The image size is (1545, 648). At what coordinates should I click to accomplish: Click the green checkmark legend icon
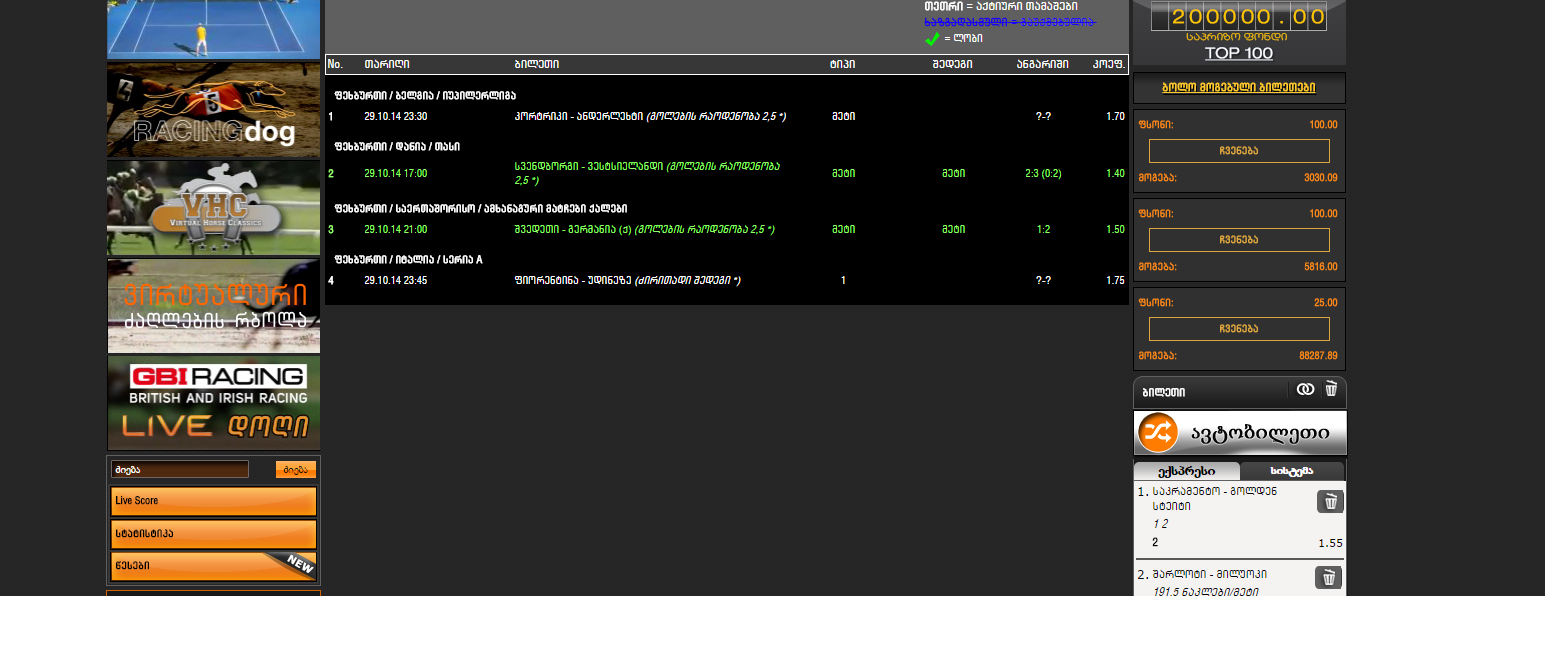[x=932, y=39]
